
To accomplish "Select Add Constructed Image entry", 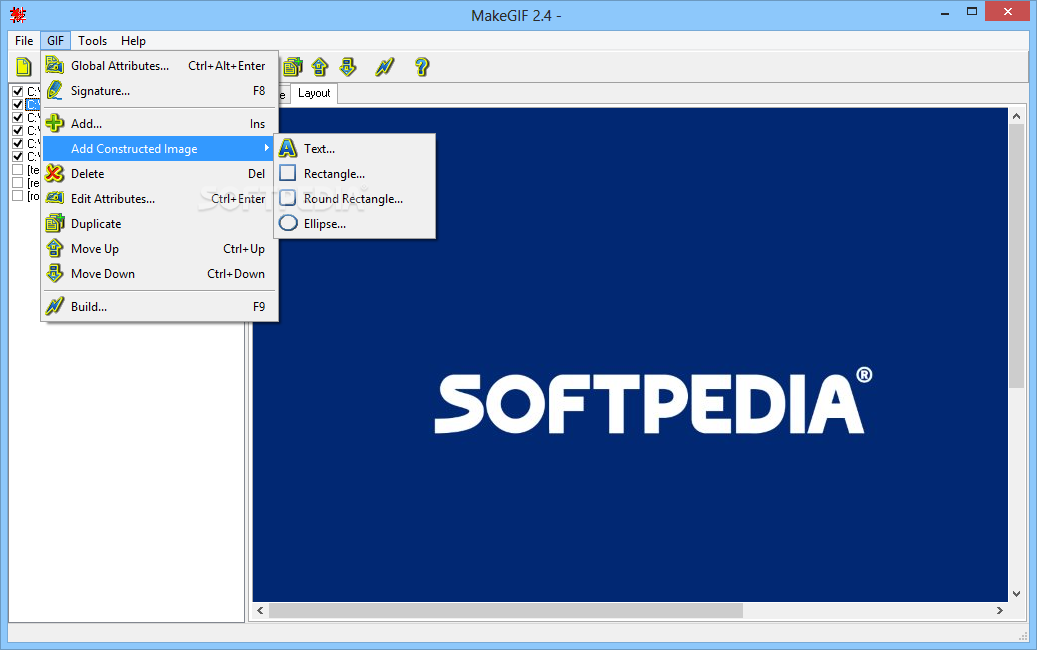I will coord(159,149).
